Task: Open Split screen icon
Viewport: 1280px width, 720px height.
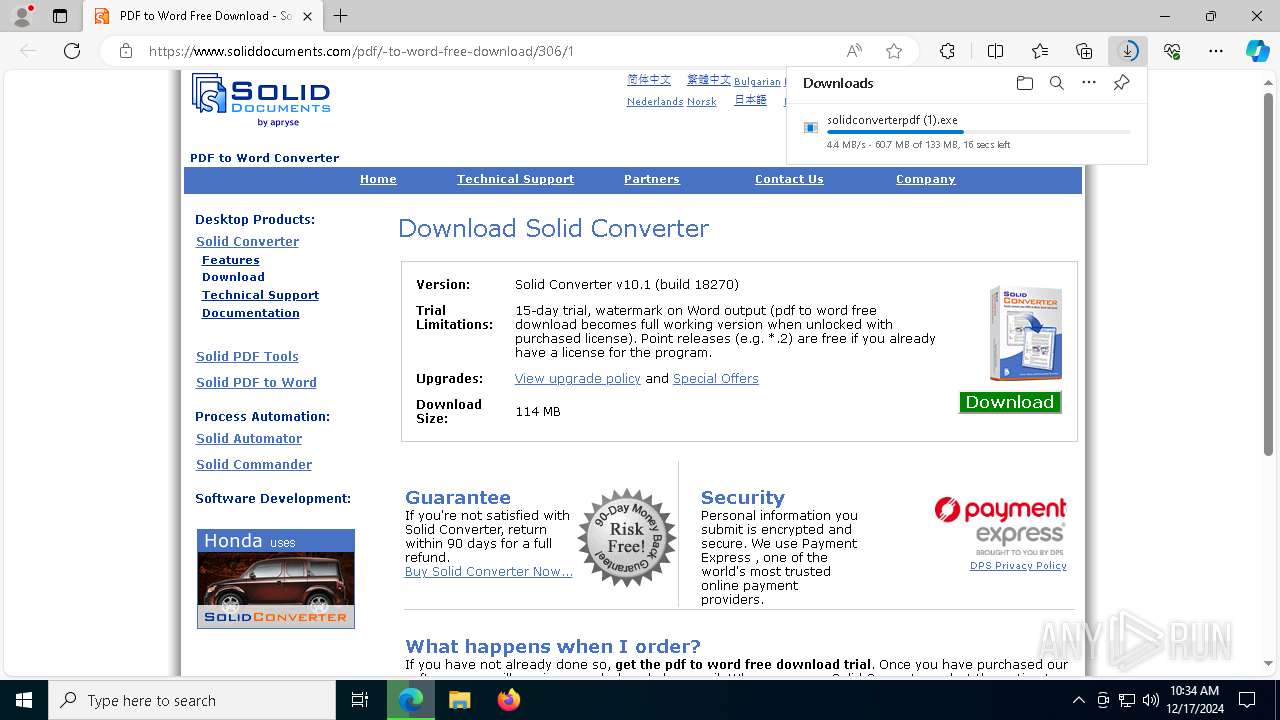Action: (x=995, y=51)
